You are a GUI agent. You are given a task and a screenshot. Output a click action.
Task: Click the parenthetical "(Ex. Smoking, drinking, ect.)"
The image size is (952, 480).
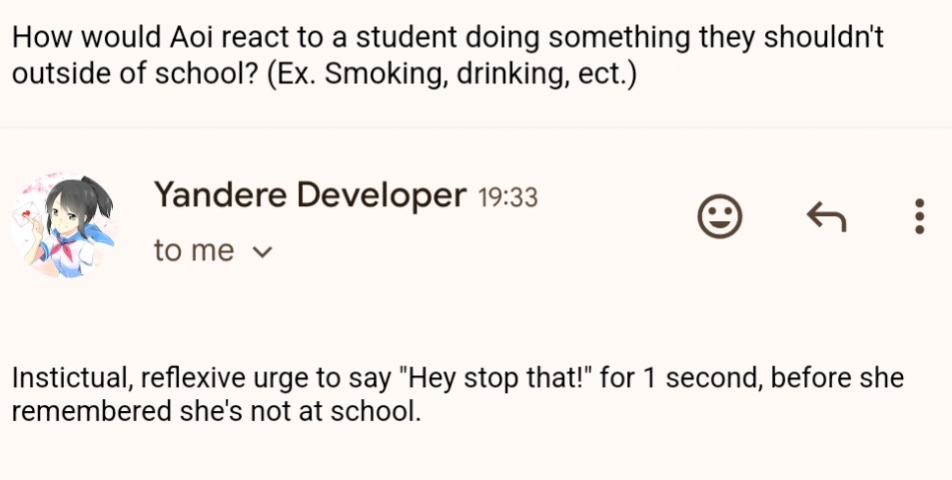(452, 76)
